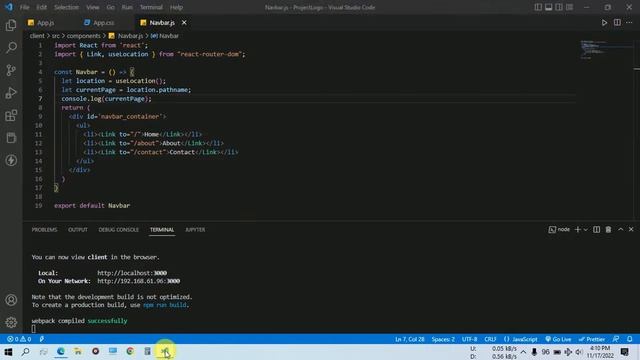Open the Run menu
The width and height of the screenshot is (640, 360).
(x=127, y=7)
